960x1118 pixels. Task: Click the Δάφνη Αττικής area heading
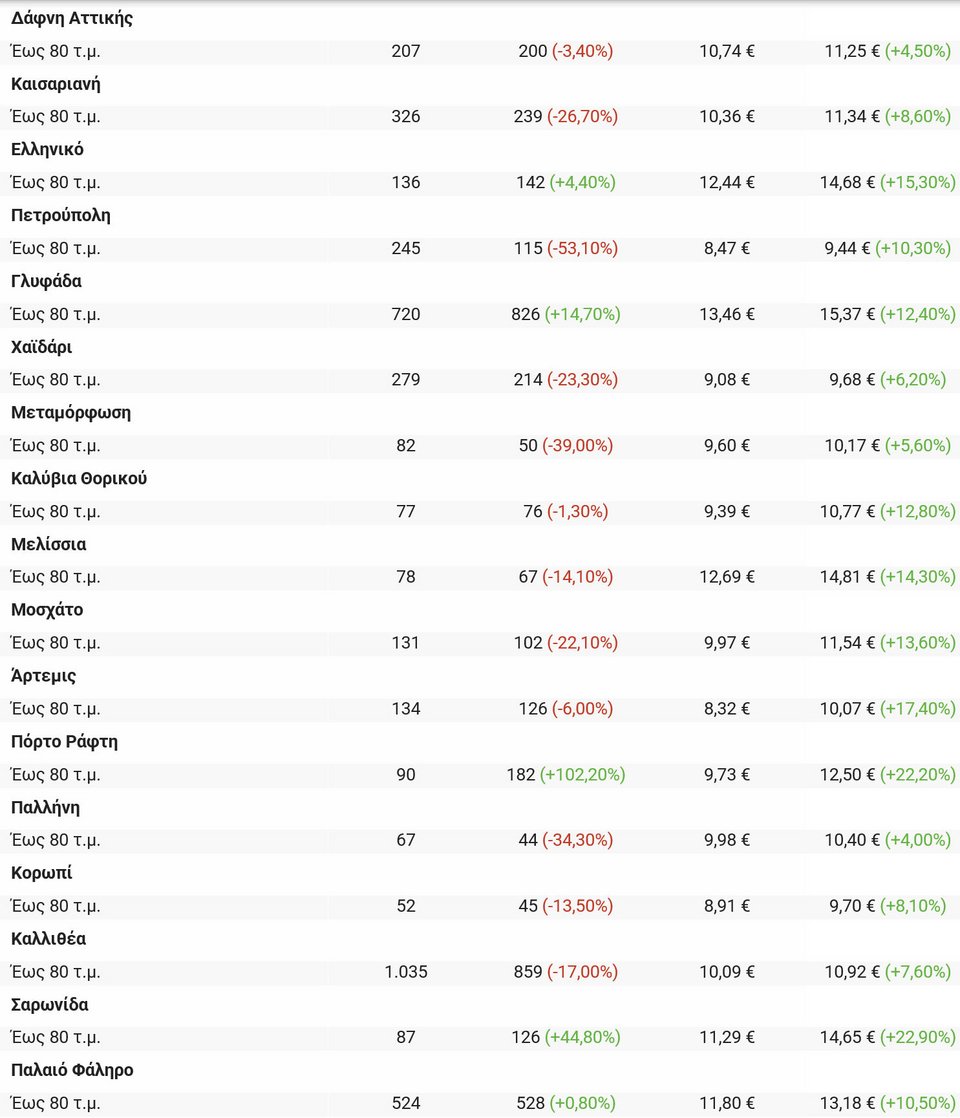tap(72, 18)
